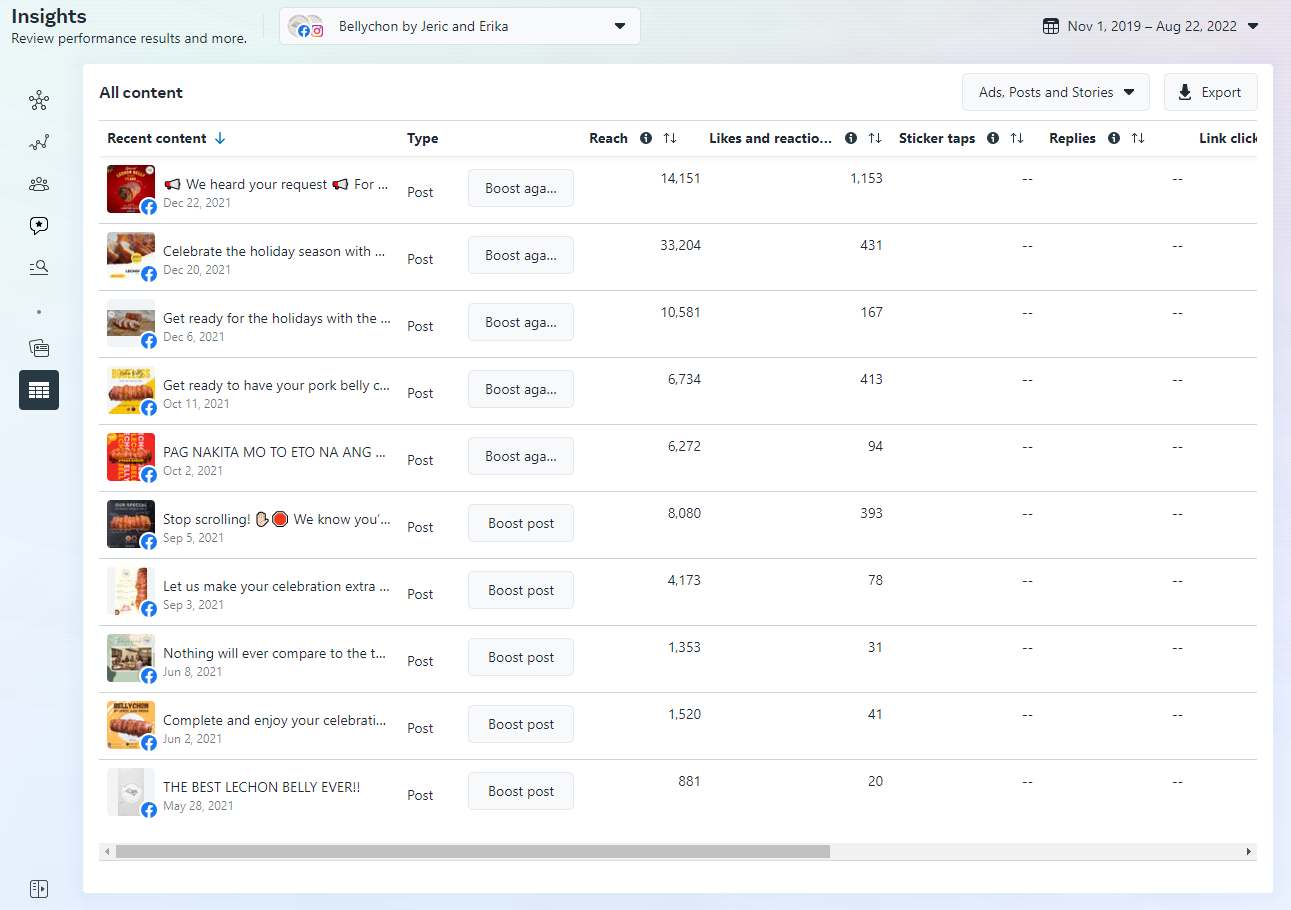Collapse the sidebar with the bottom panel icon

39,889
